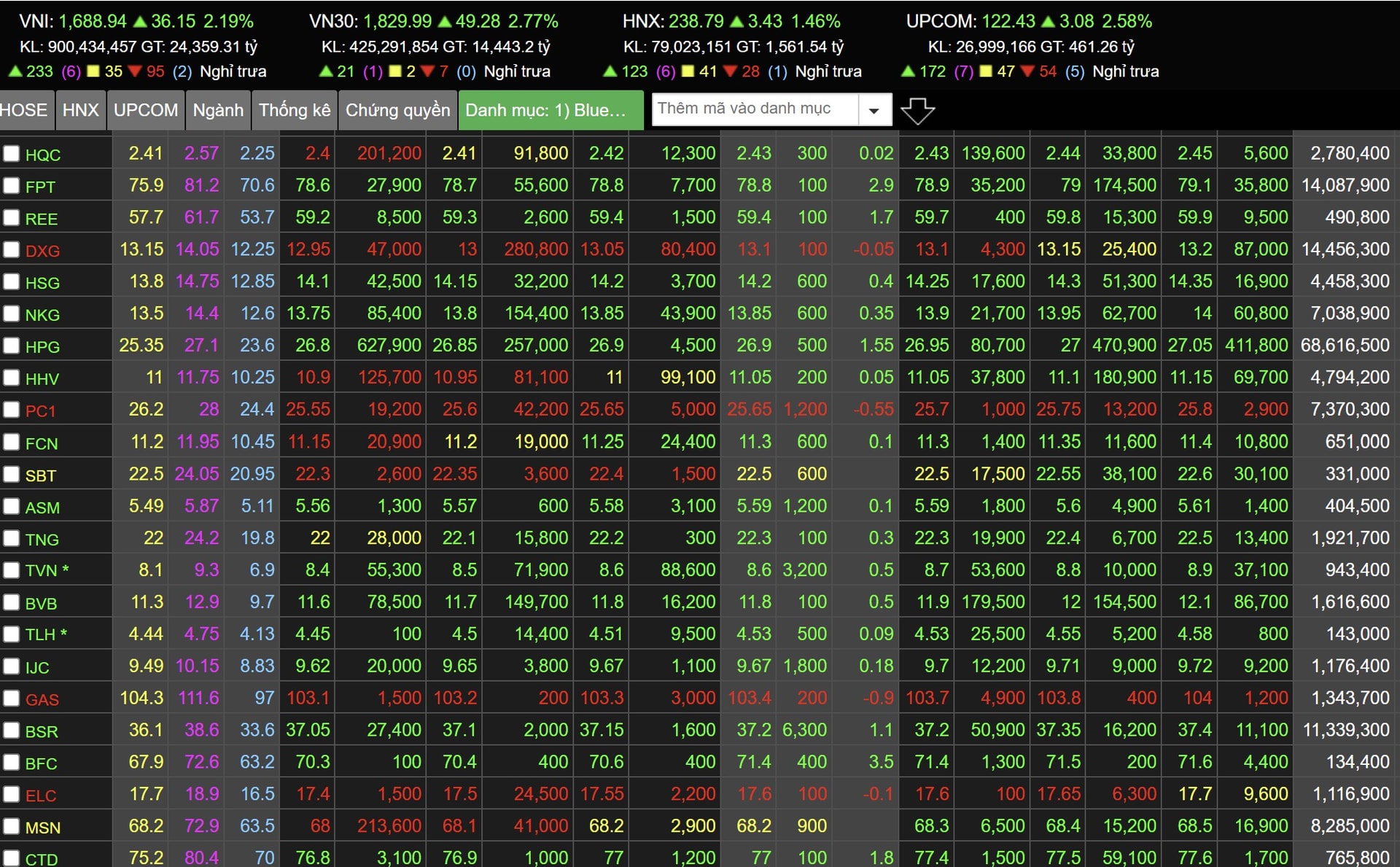Focus the 'Thêm mã vào danh mục' field
1400x867 pixels.
(755, 109)
